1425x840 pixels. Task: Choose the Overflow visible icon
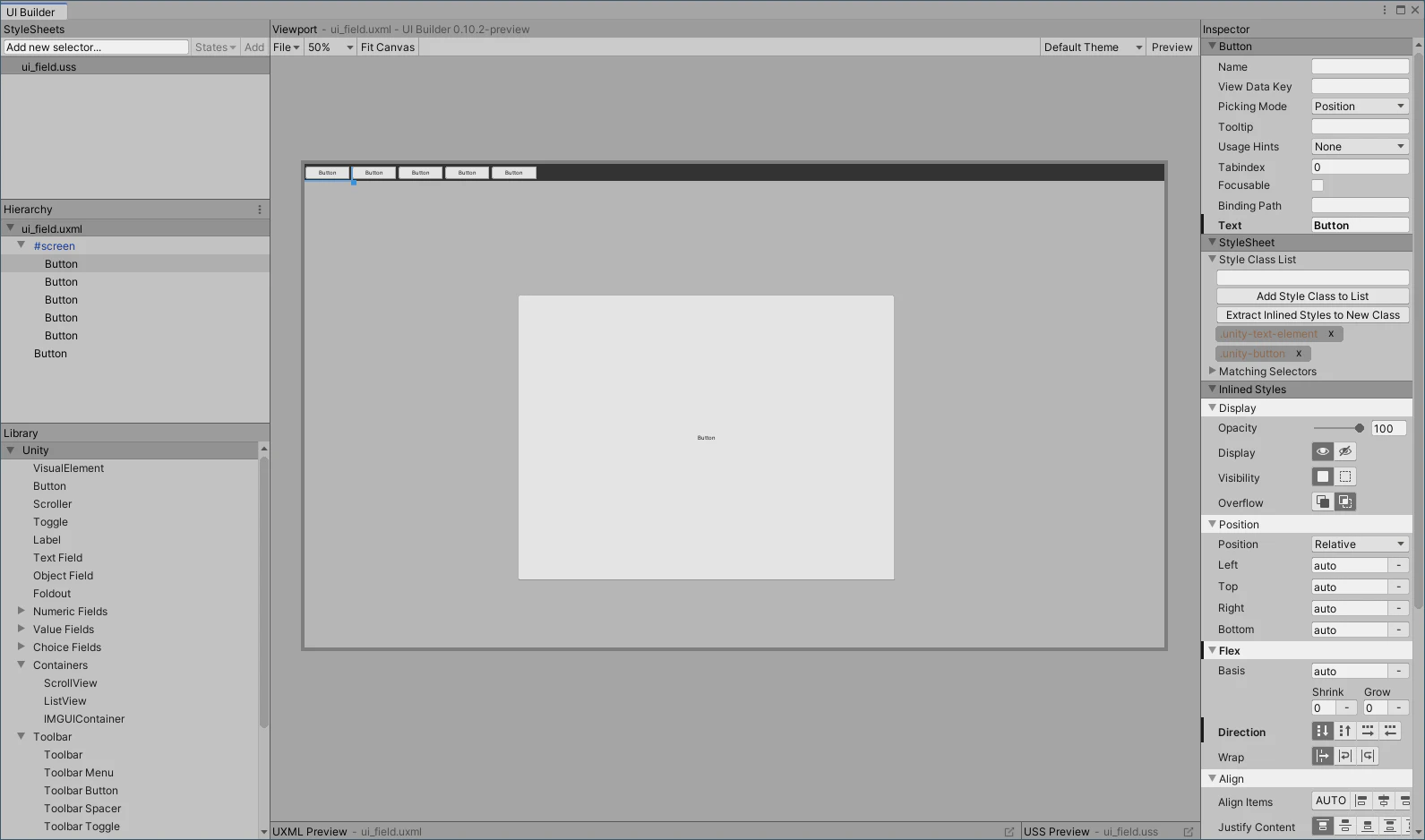pyautogui.click(x=1323, y=502)
